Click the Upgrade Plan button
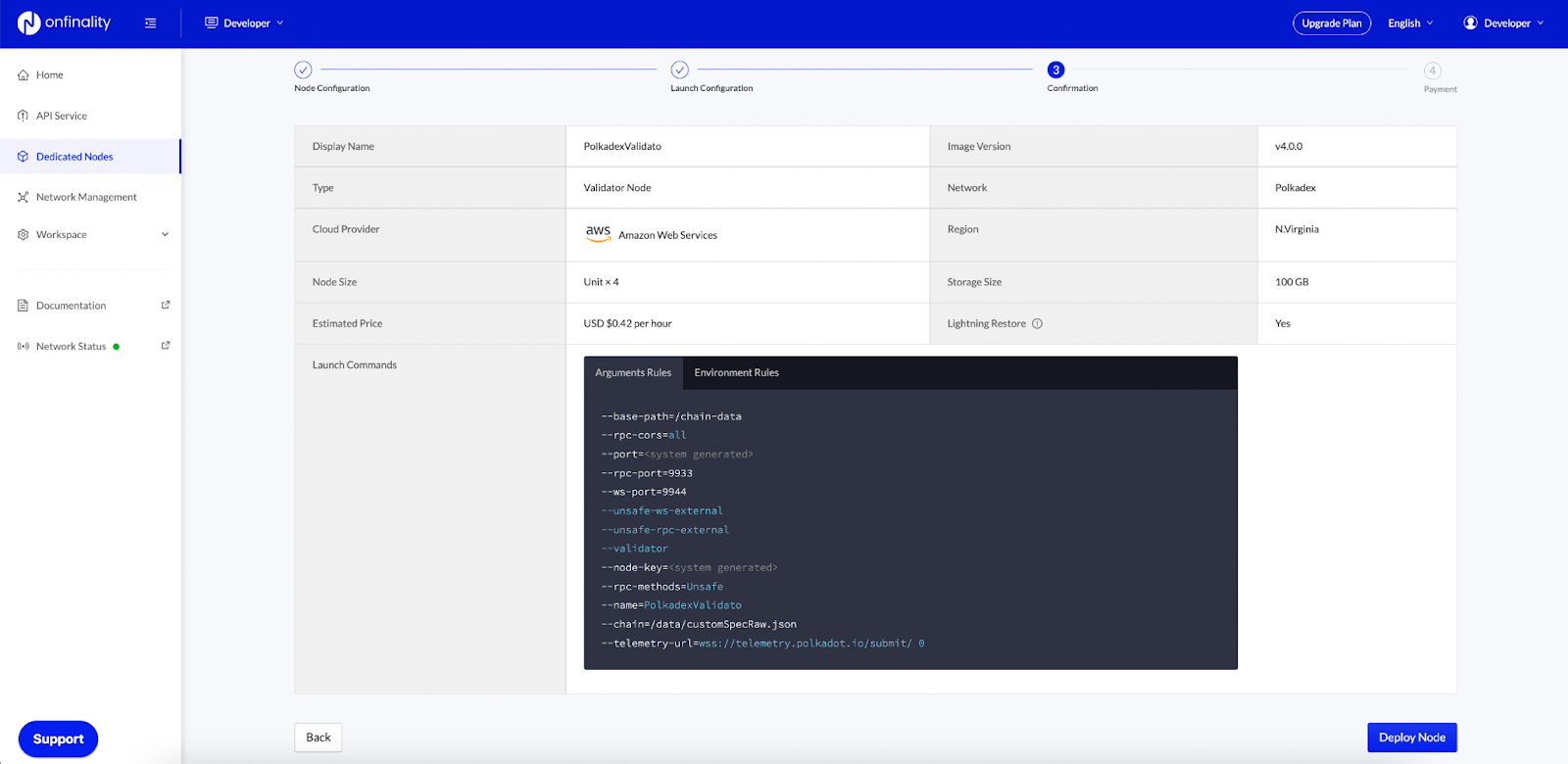Screen dimensions: 1568x764 (1331, 24)
